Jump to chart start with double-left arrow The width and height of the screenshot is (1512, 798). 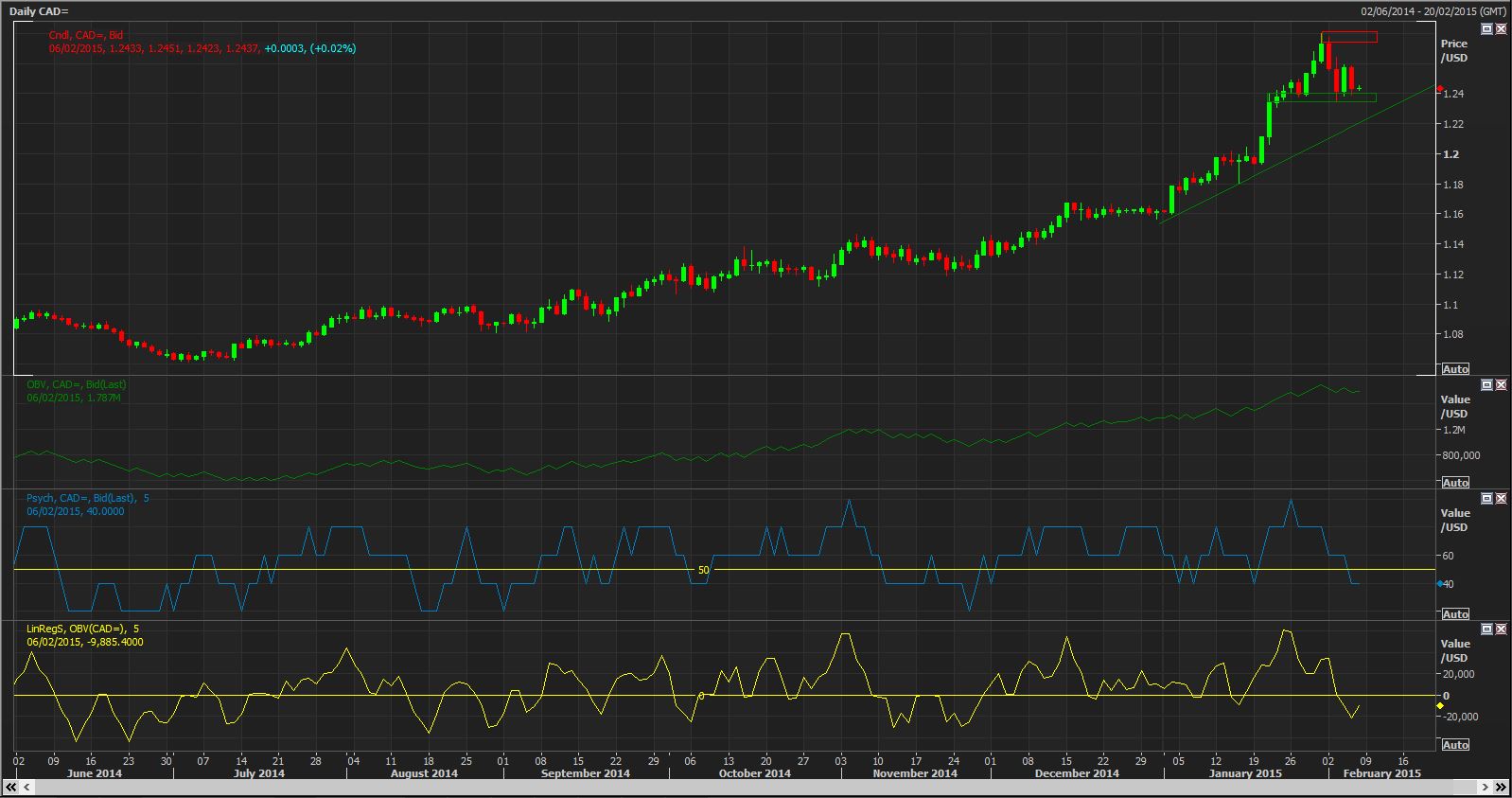[10, 788]
